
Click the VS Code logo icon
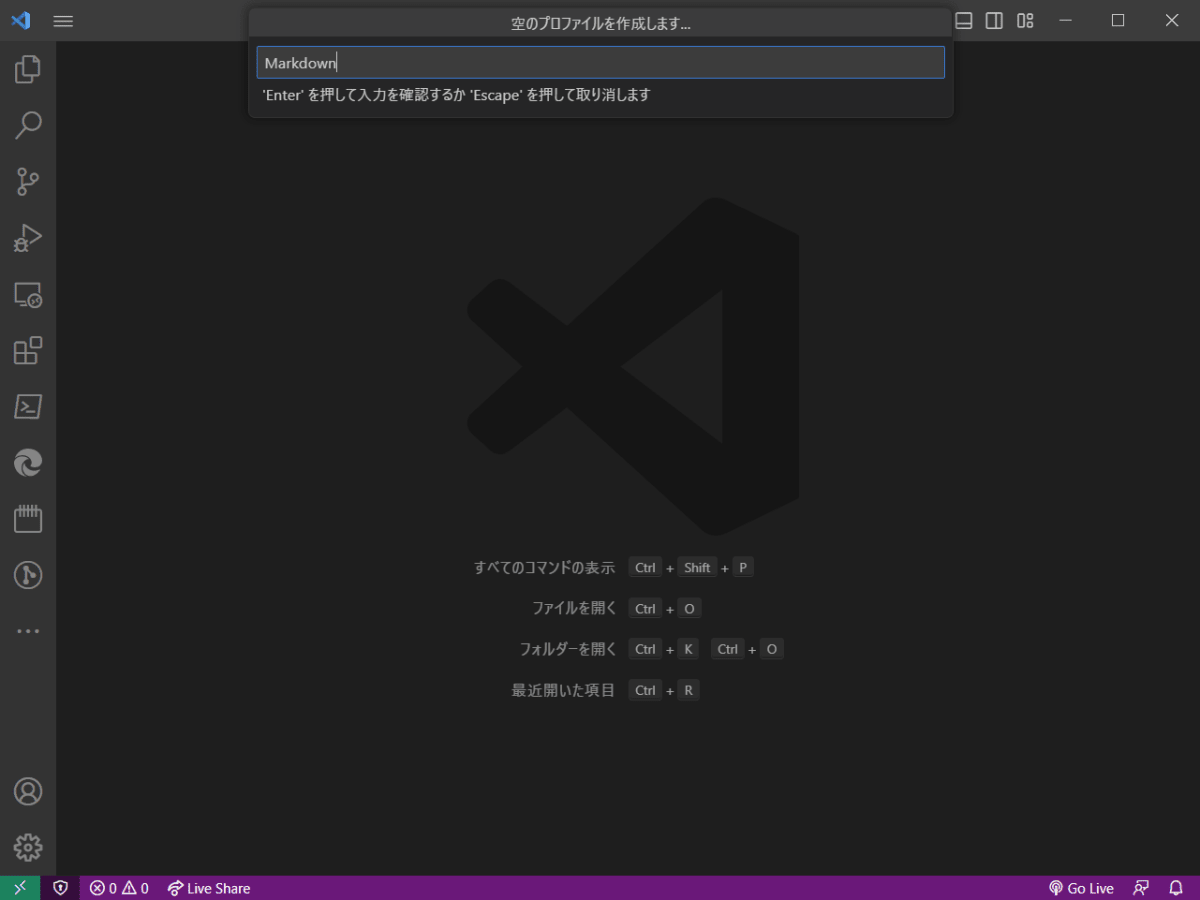(21, 20)
